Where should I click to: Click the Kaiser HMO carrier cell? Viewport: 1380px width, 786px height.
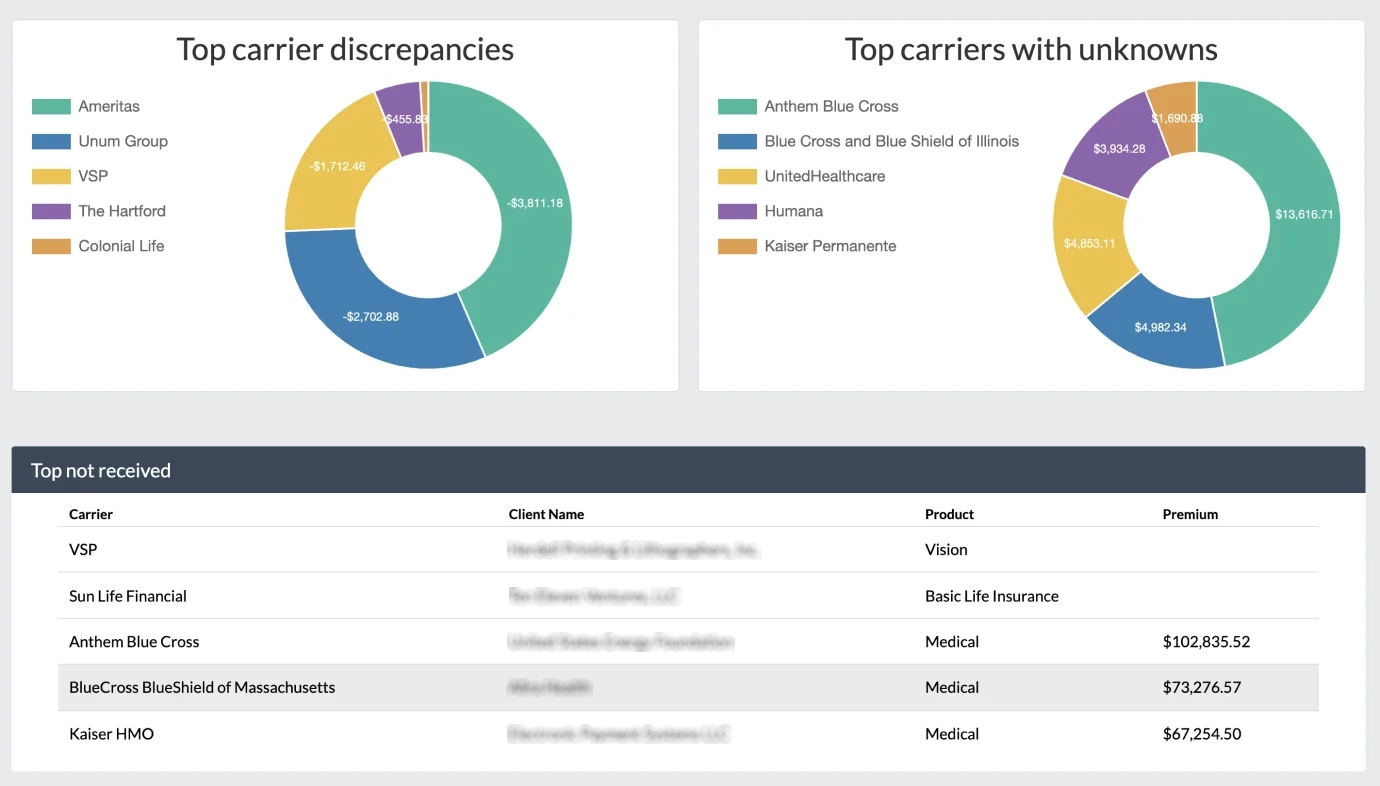[x=111, y=734]
